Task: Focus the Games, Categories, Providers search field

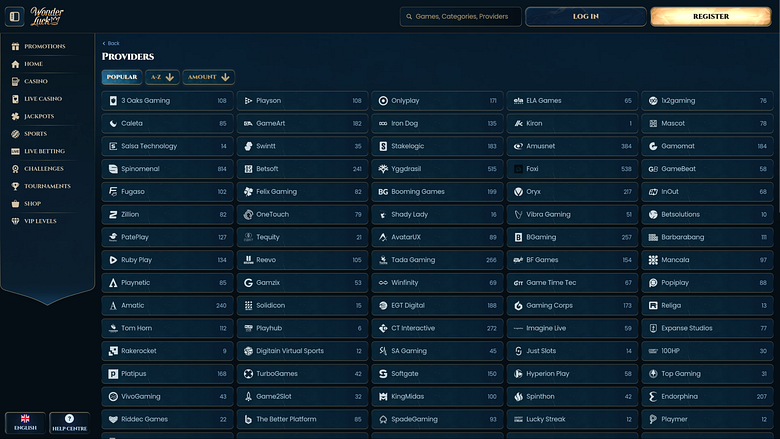Action: click(x=461, y=16)
